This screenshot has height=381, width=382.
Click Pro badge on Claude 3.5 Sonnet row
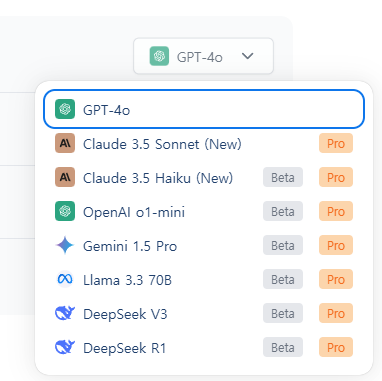click(336, 143)
